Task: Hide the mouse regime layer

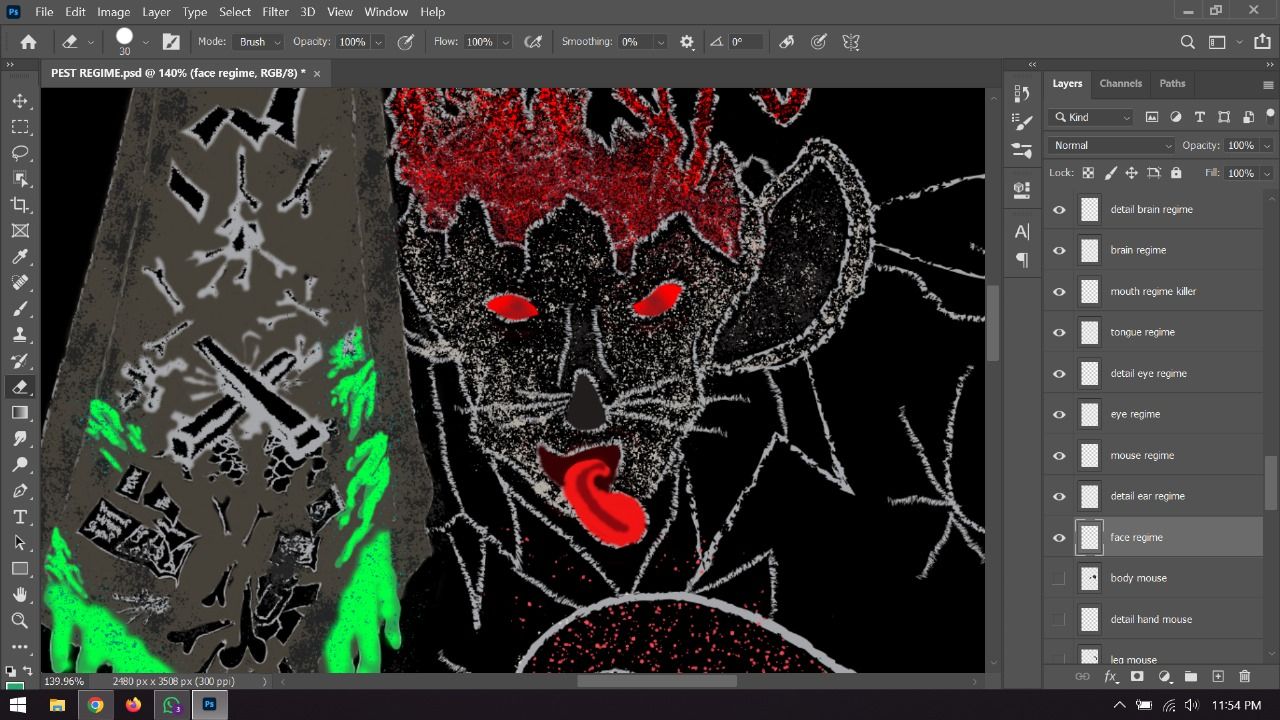Action: 1059,456
